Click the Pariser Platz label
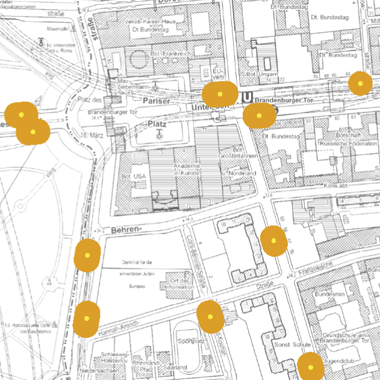Viewport: 380px width, 380px height. coord(157,112)
